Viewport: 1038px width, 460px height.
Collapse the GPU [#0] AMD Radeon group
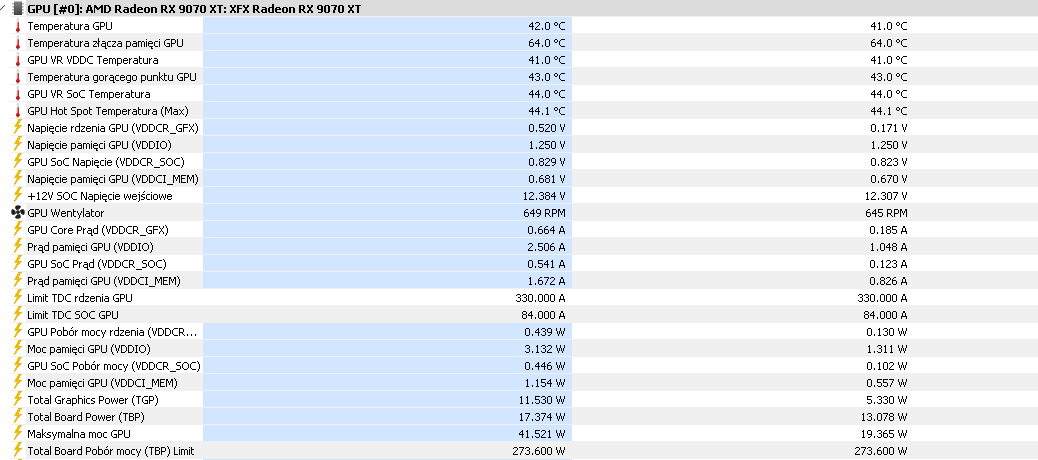(x=5, y=8)
